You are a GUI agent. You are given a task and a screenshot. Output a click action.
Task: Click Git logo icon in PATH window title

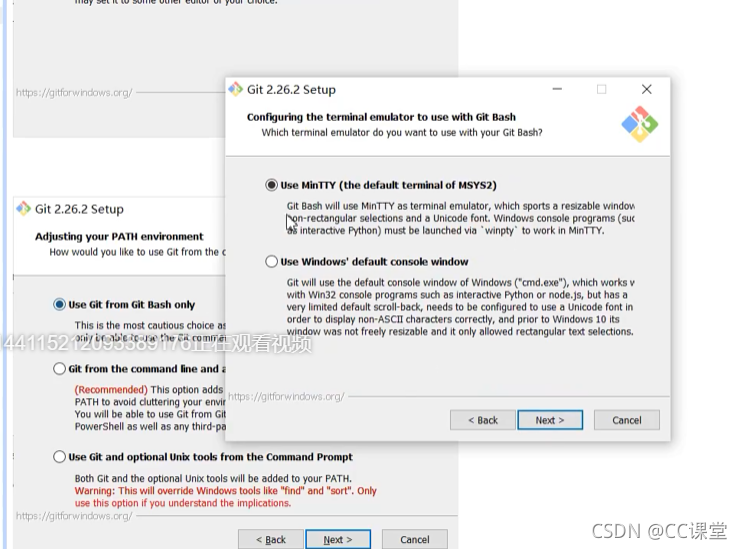[x=23, y=208]
